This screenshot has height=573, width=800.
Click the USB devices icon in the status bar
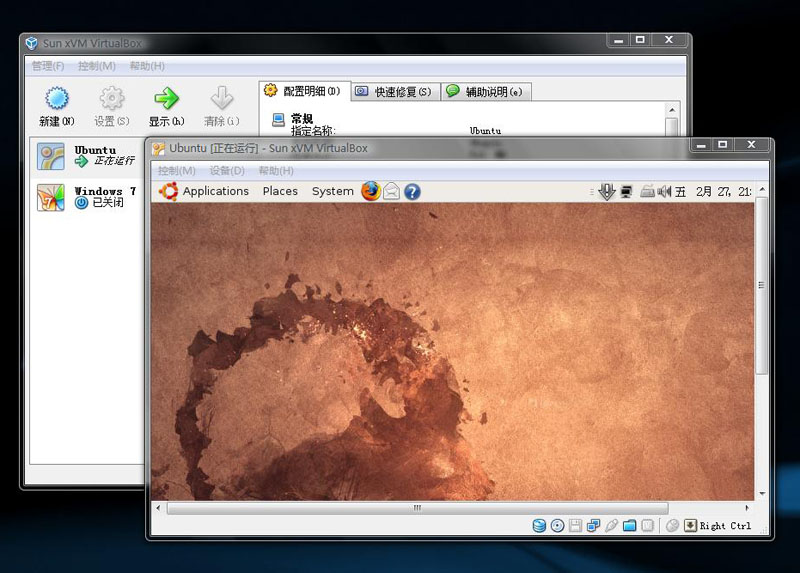click(x=611, y=526)
